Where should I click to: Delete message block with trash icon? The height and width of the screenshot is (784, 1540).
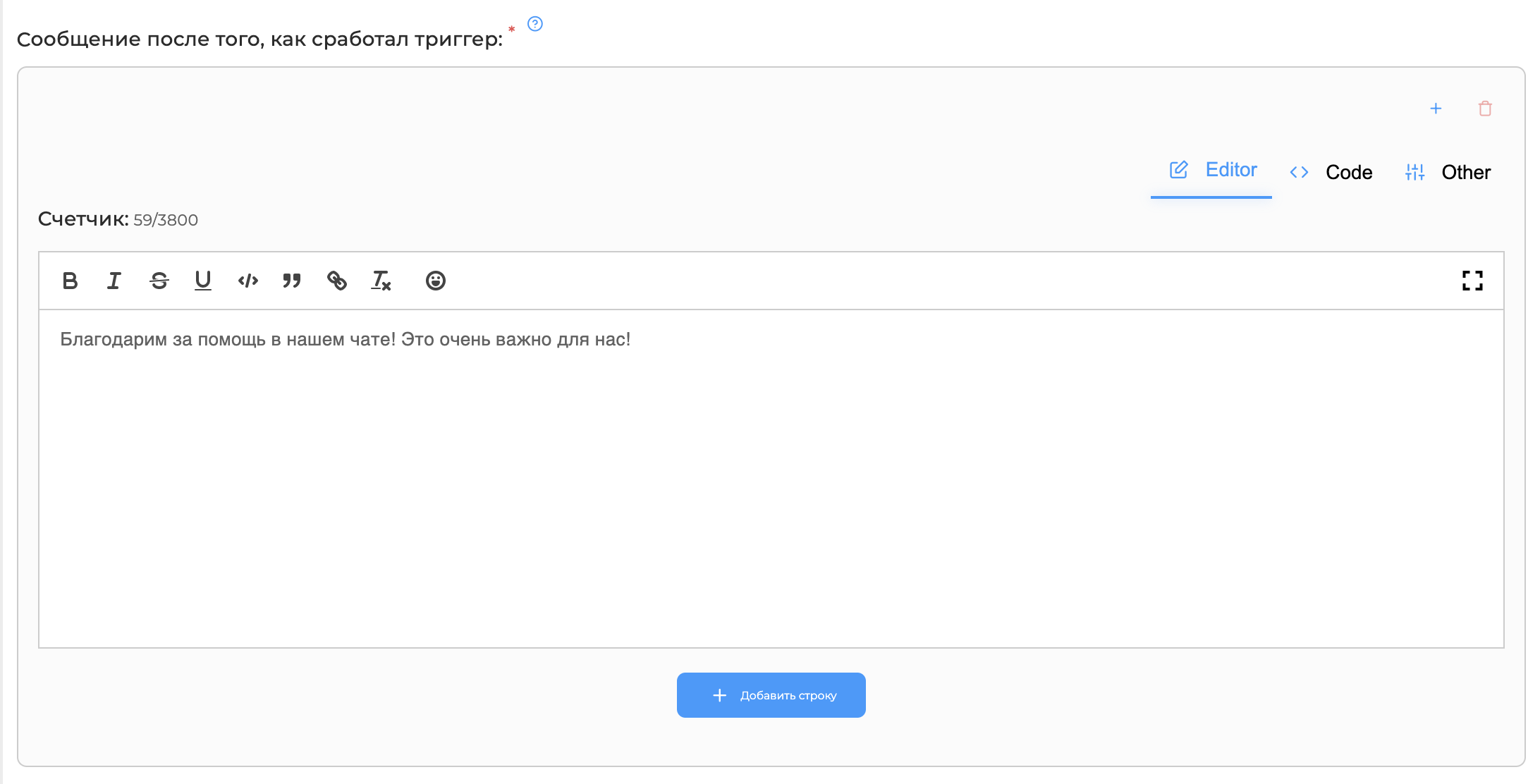click(x=1485, y=109)
